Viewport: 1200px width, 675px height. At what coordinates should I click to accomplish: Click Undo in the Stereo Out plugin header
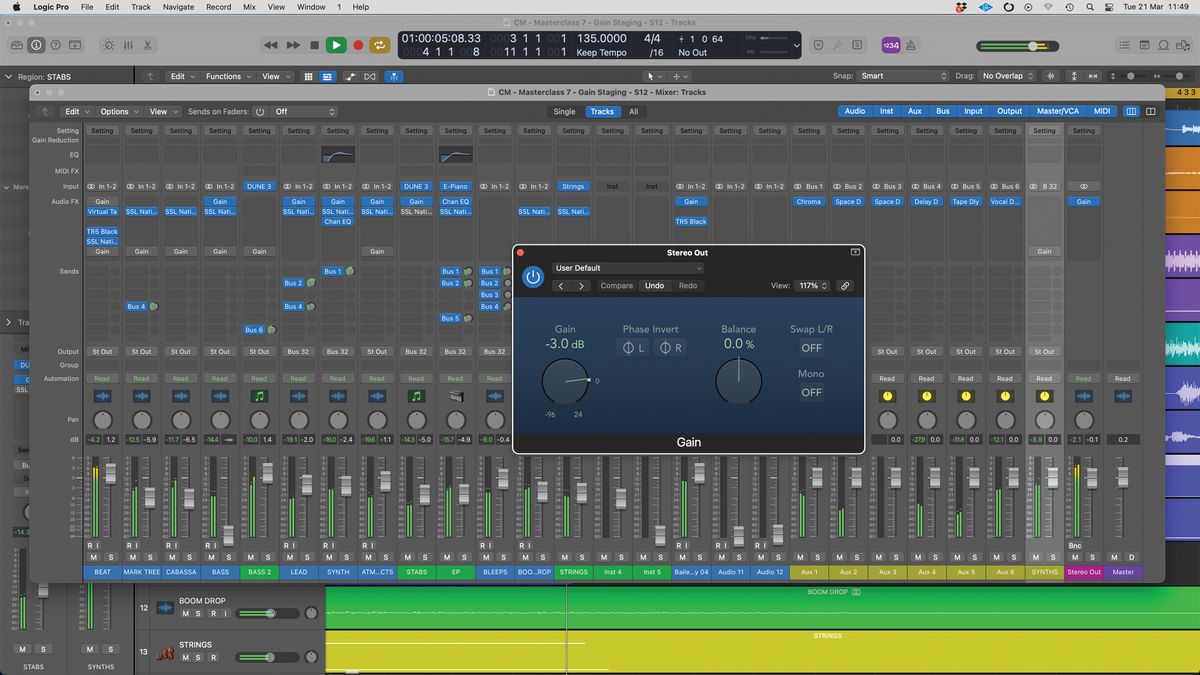(654, 286)
